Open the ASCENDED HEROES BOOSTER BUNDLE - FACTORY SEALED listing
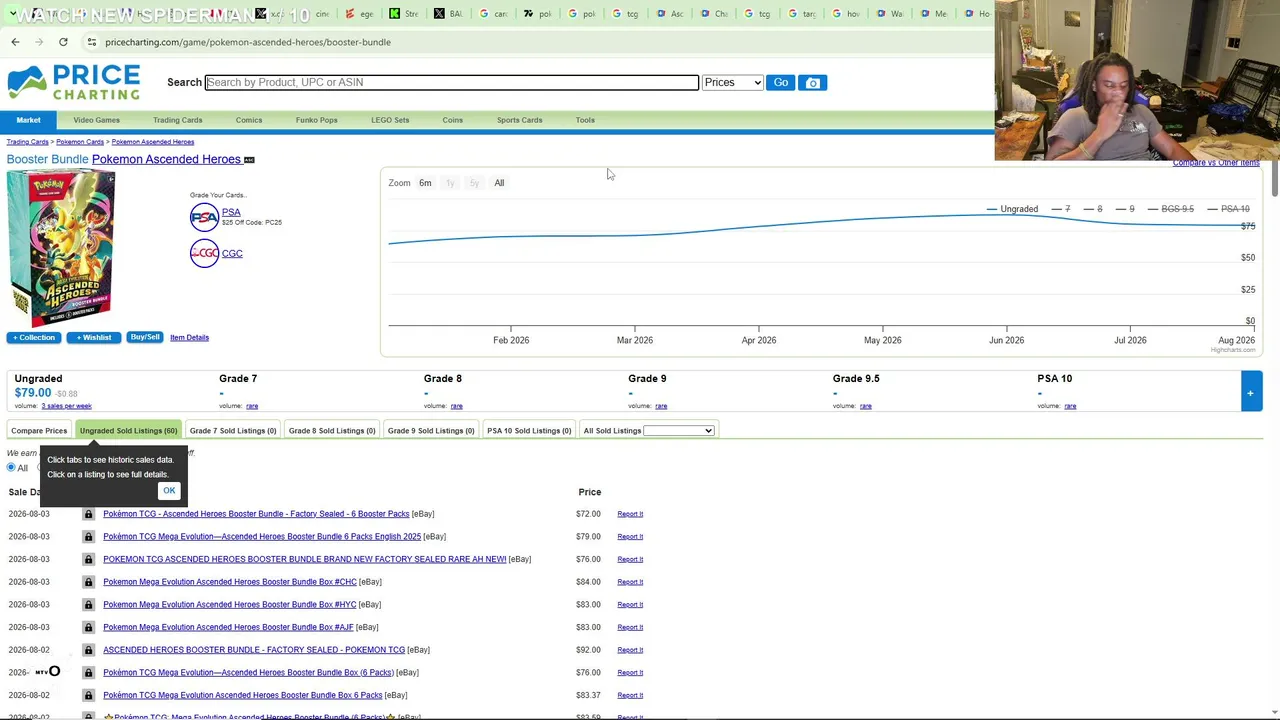The width and height of the screenshot is (1280, 720). point(254,650)
